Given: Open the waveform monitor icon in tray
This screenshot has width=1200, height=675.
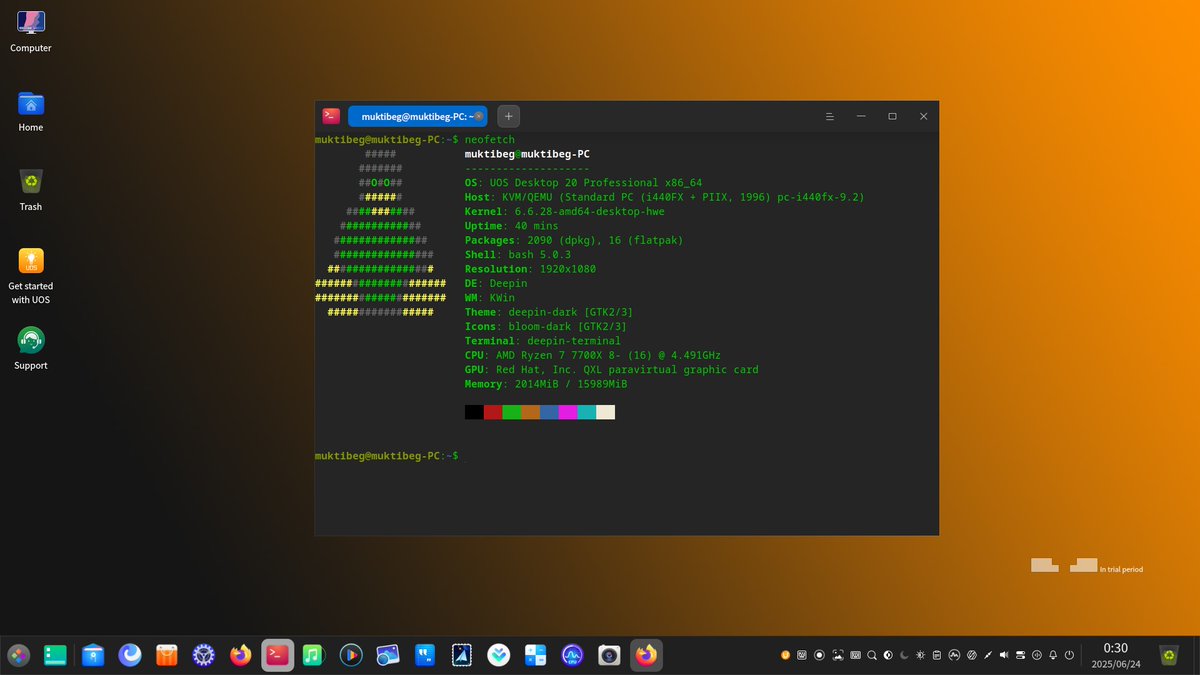Looking at the screenshot, I should click(955, 655).
